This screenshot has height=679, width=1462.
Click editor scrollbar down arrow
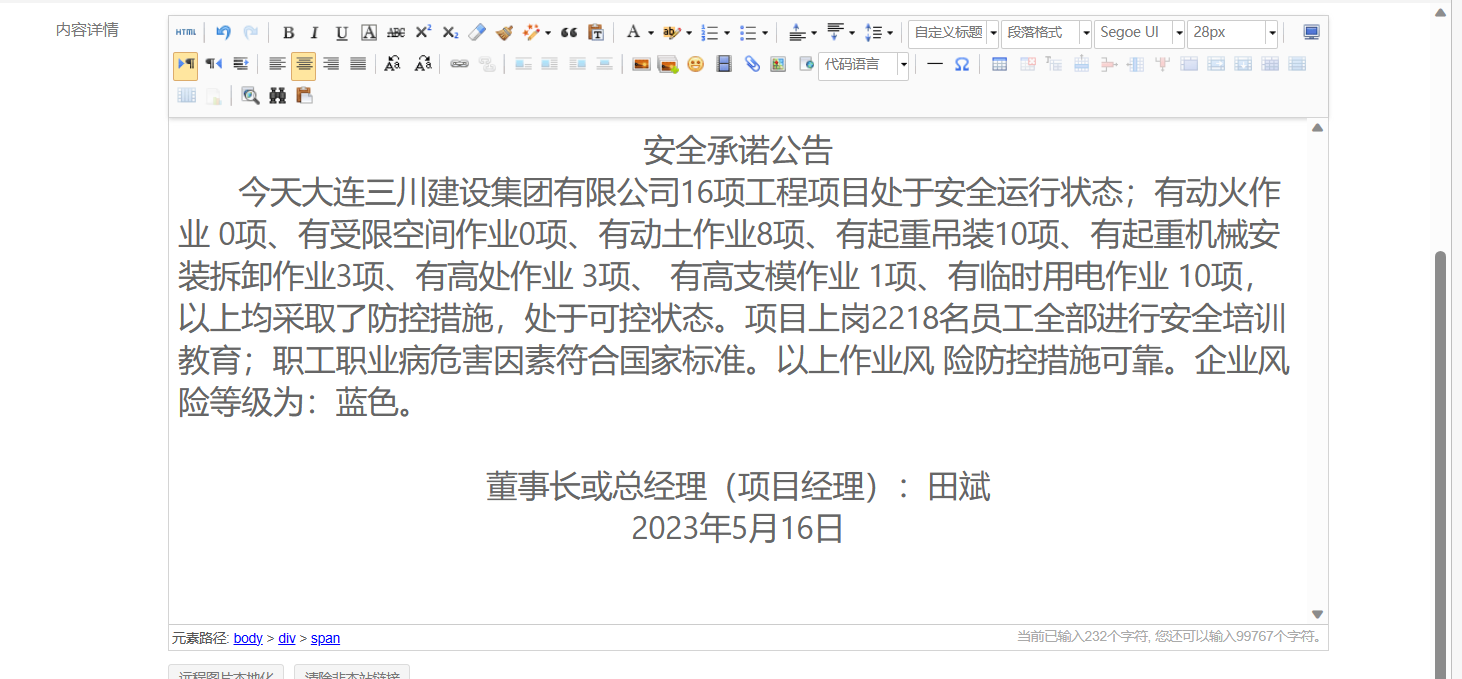tap(1317, 614)
